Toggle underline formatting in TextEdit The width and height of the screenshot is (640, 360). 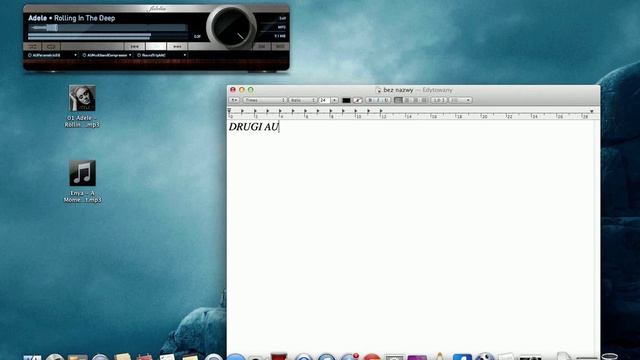(386, 100)
